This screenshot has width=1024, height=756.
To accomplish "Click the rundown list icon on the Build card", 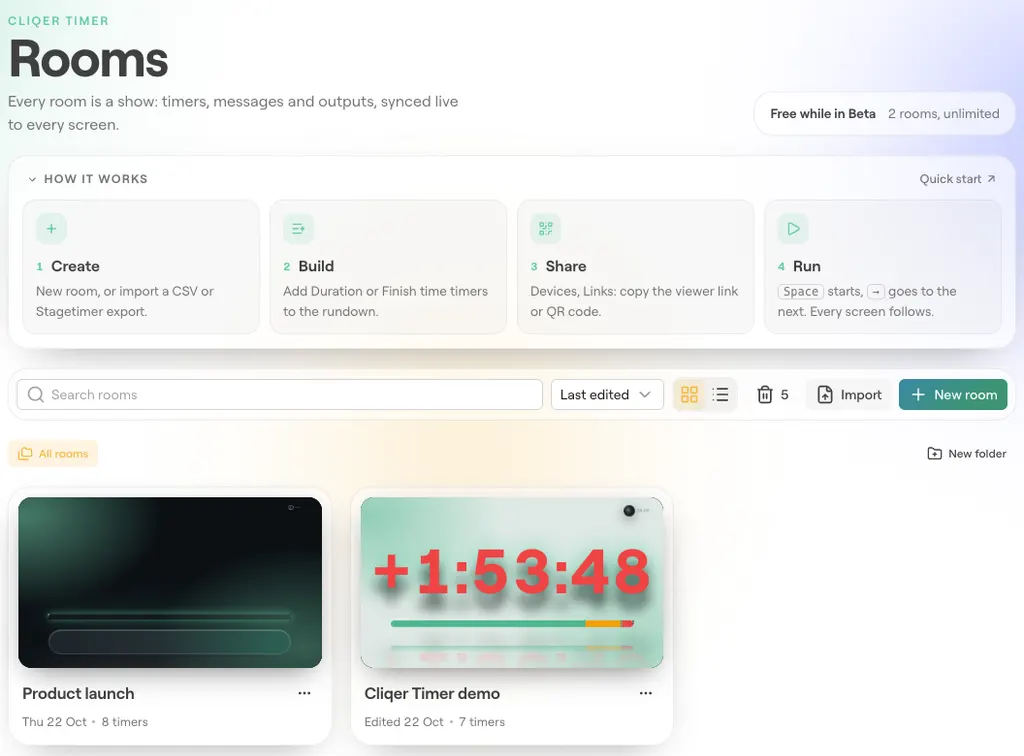I will point(298,228).
